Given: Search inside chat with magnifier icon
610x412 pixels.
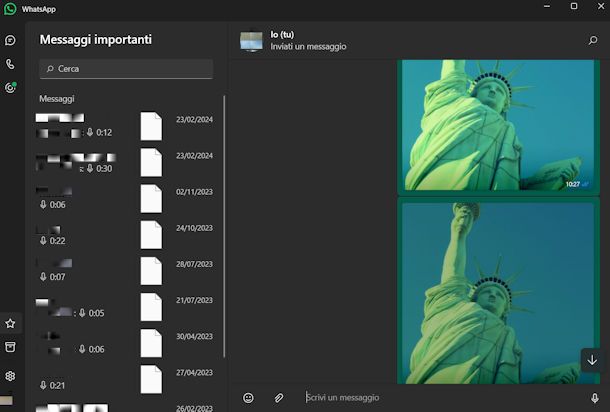Looking at the screenshot, I should [x=592, y=40].
